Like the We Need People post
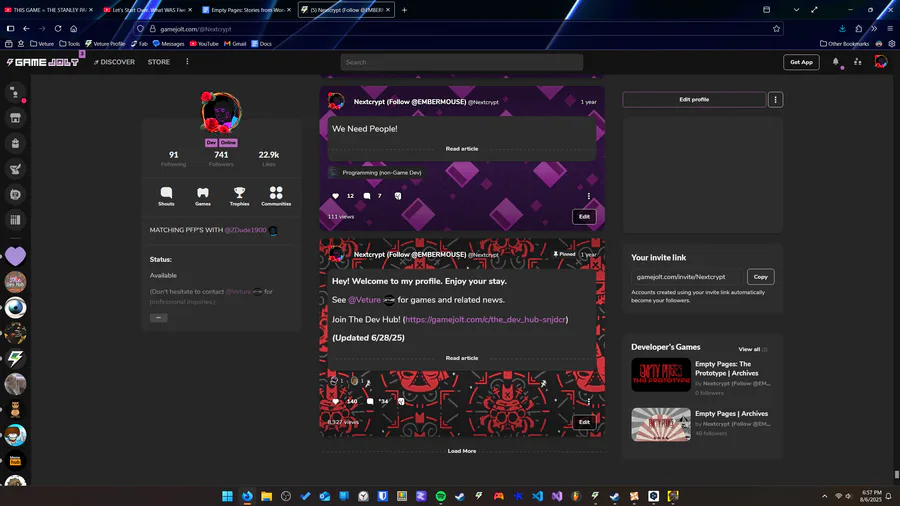900x506 pixels. (336, 196)
